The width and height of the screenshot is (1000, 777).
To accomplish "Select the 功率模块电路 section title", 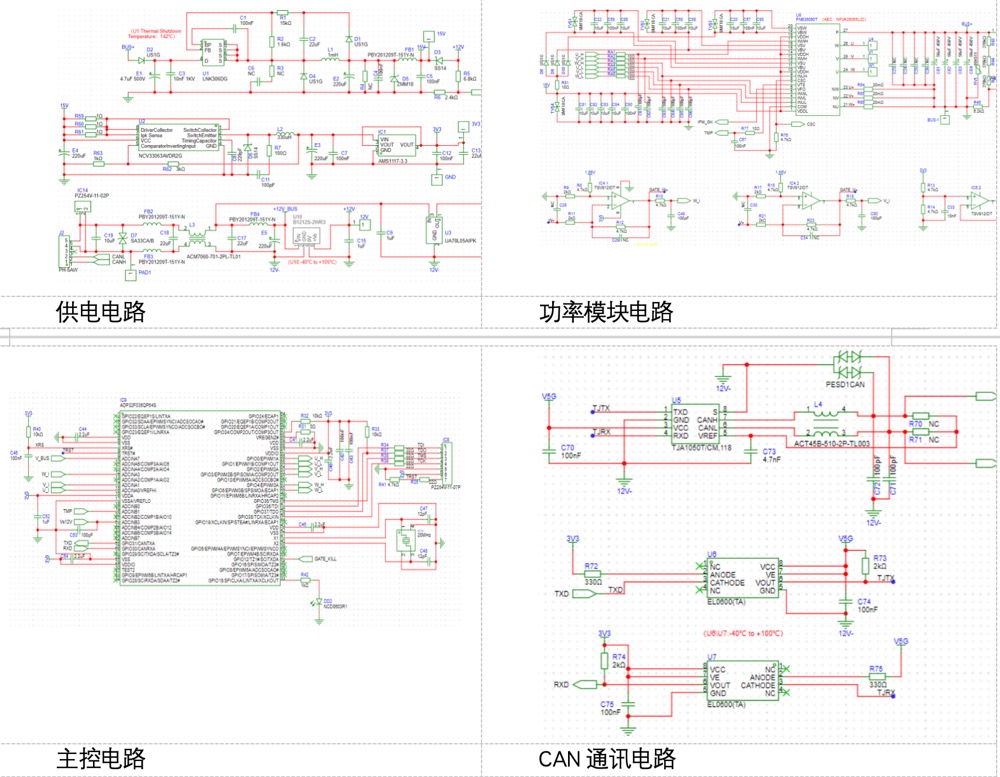I will point(606,312).
